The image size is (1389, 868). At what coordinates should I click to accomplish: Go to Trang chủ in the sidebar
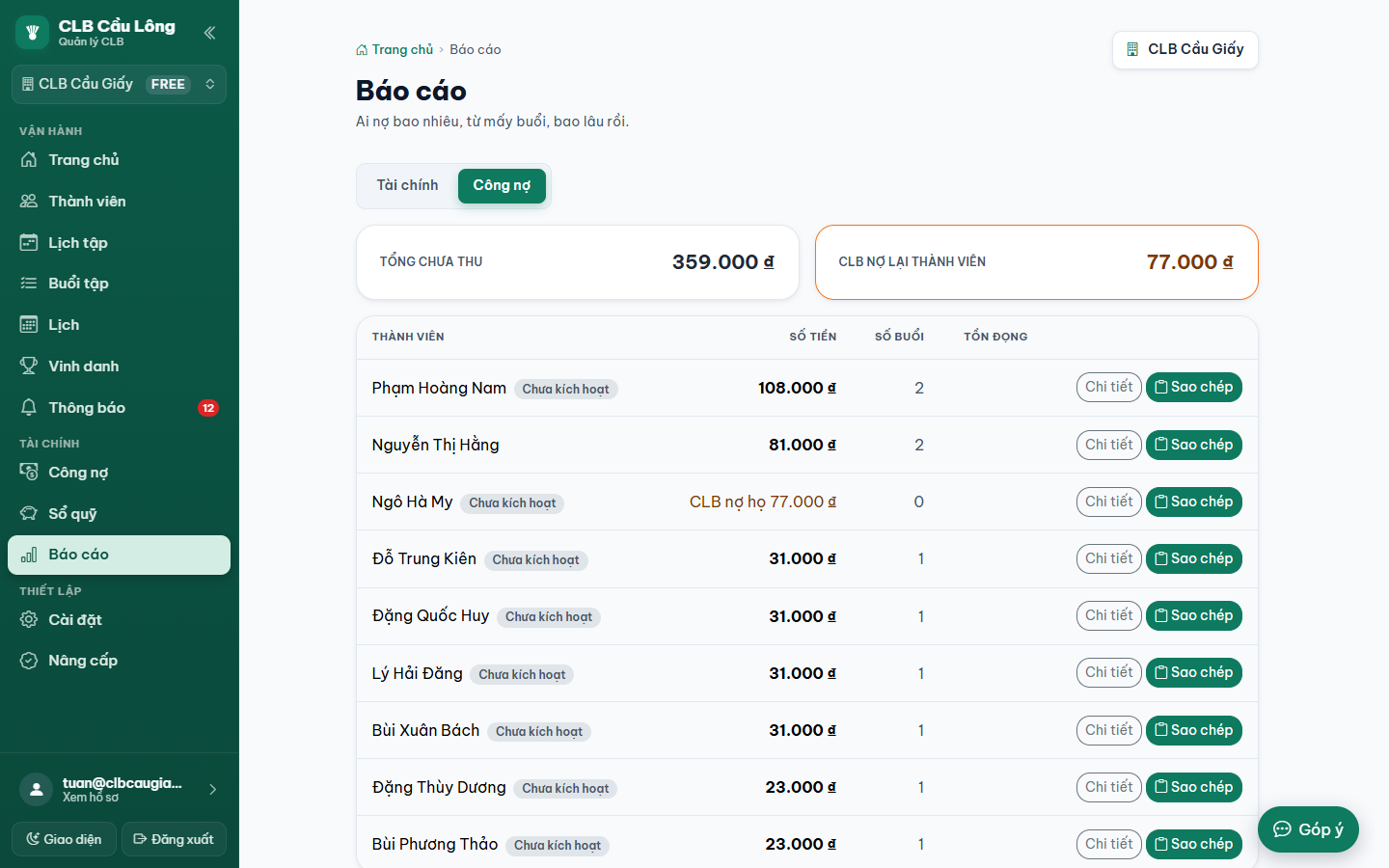tap(119, 160)
